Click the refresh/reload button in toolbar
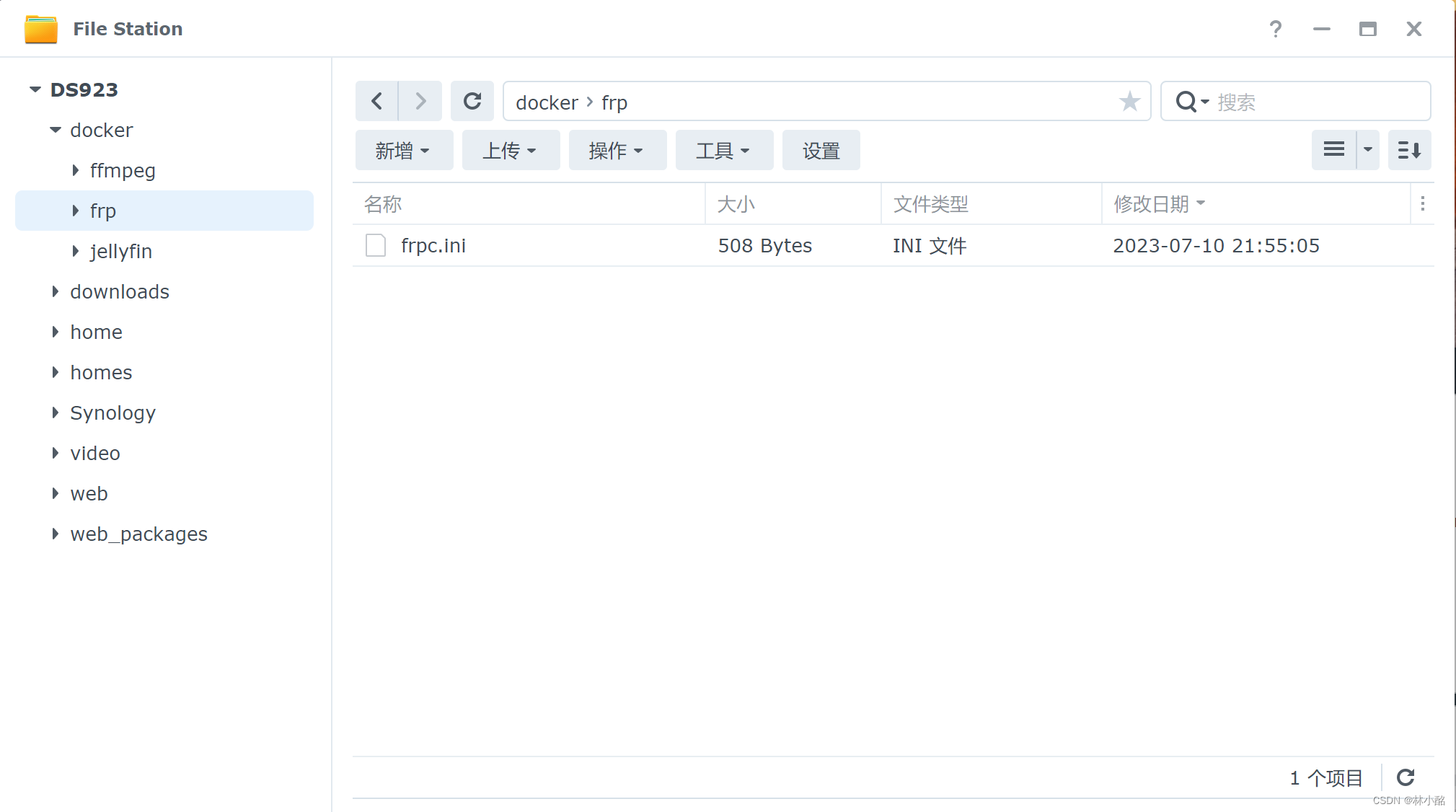1456x812 pixels. (x=472, y=101)
